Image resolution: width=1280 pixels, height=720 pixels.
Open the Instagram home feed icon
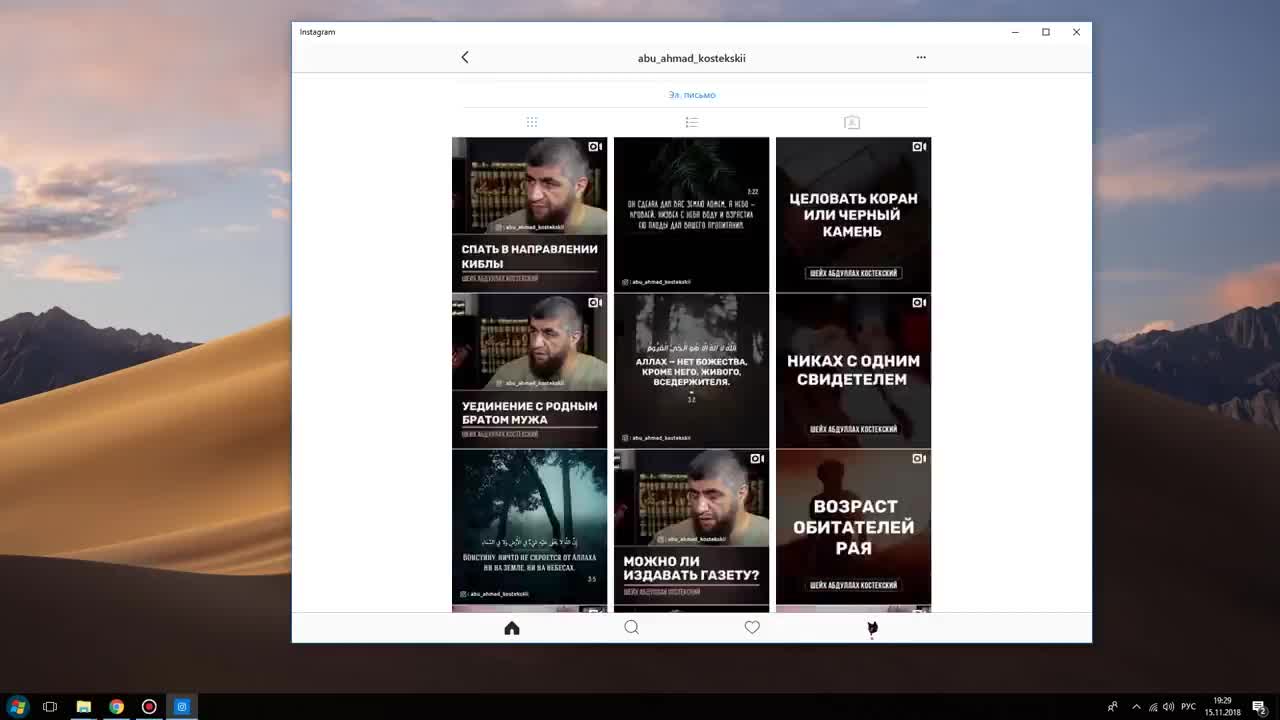(512, 628)
